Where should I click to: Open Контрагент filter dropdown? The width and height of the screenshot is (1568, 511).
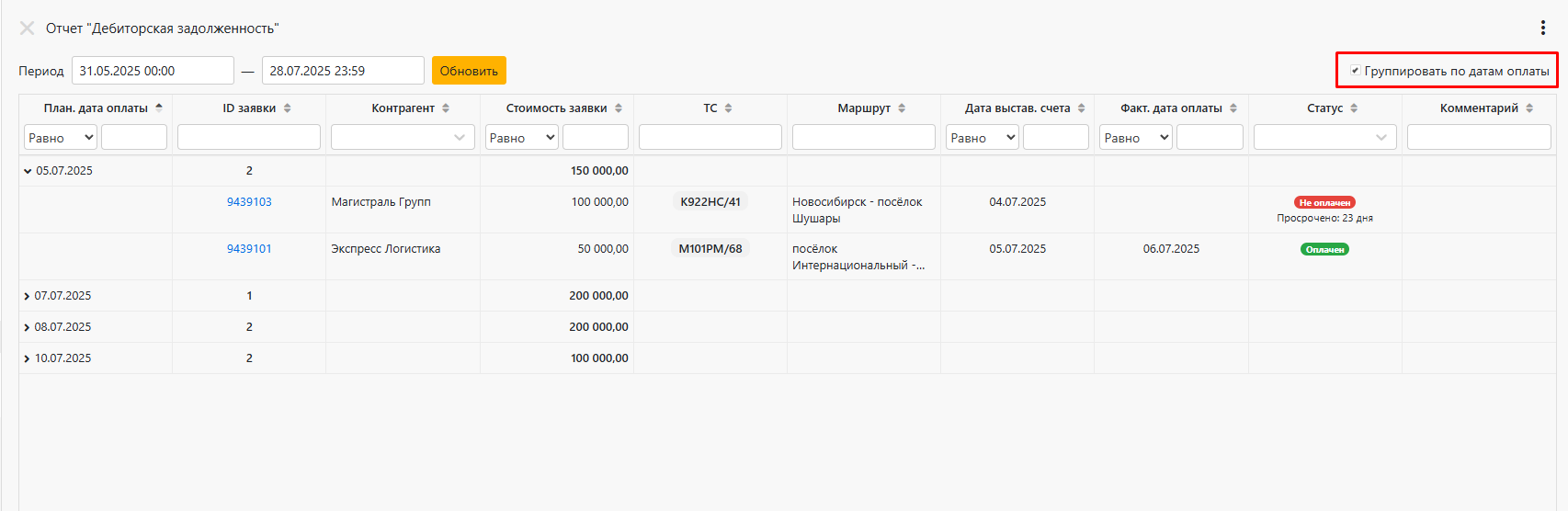(403, 138)
